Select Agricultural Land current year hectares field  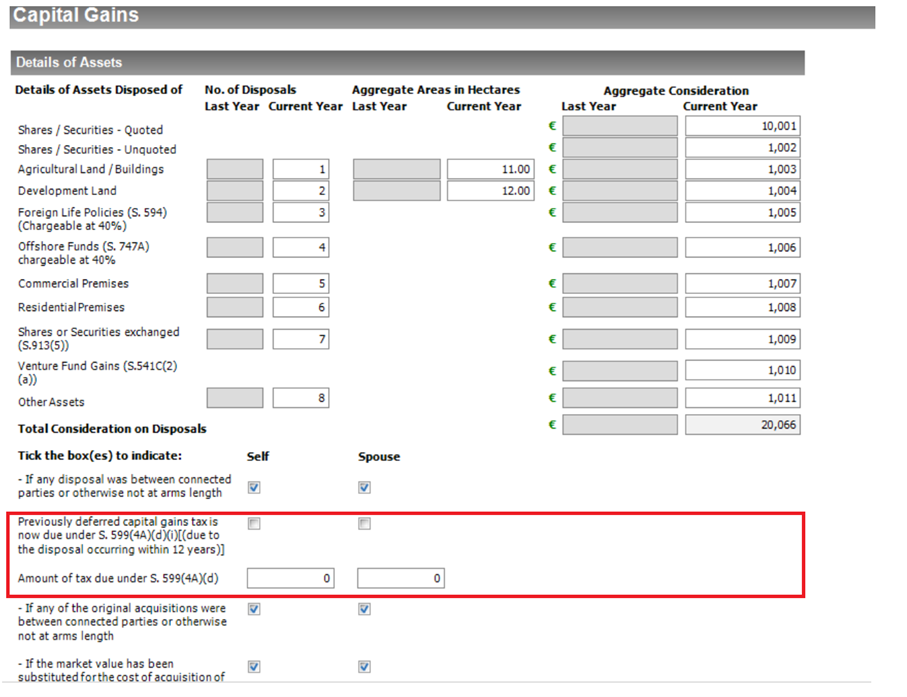coord(491,169)
